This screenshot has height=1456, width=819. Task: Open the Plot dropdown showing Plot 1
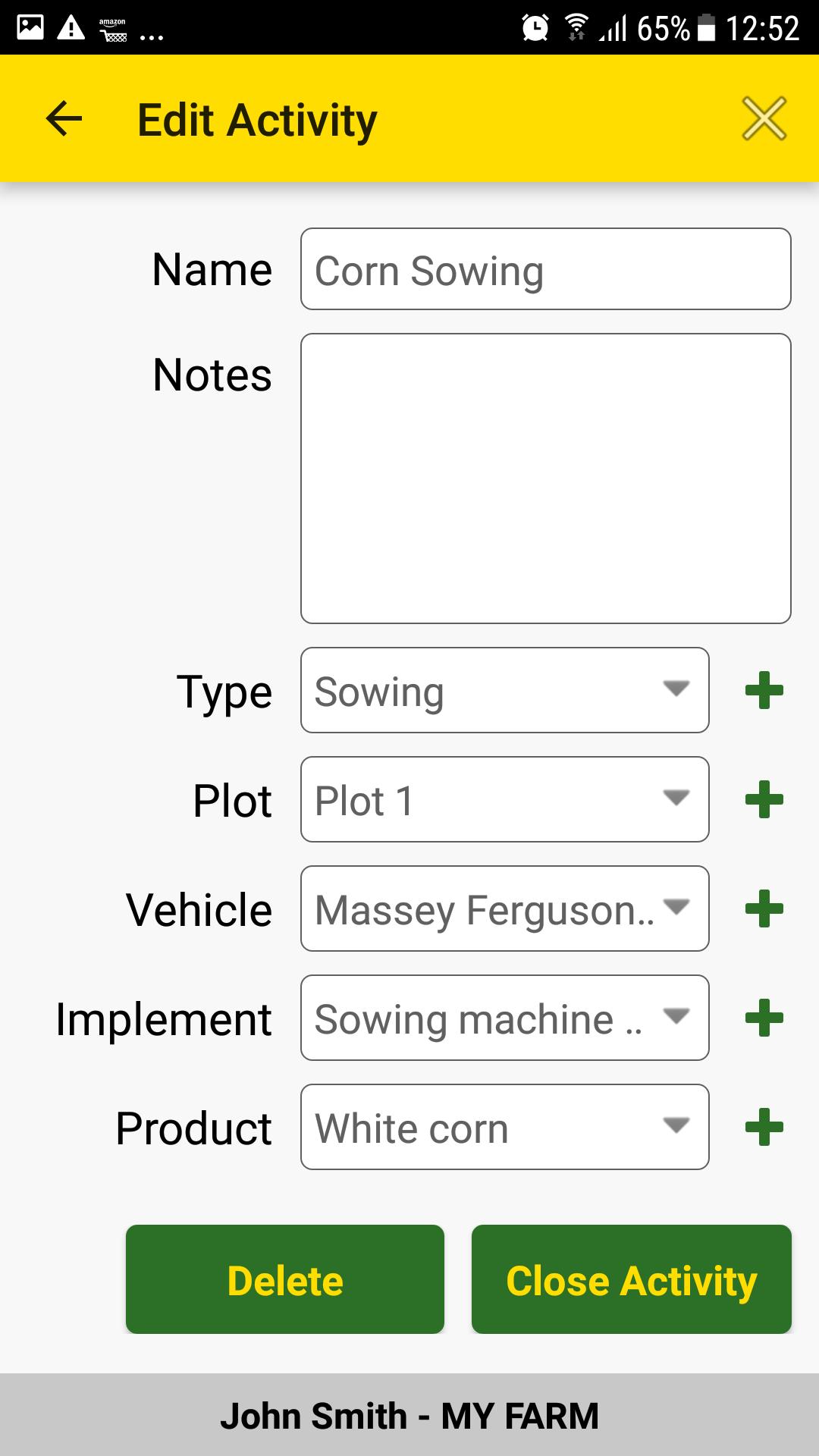coord(505,799)
